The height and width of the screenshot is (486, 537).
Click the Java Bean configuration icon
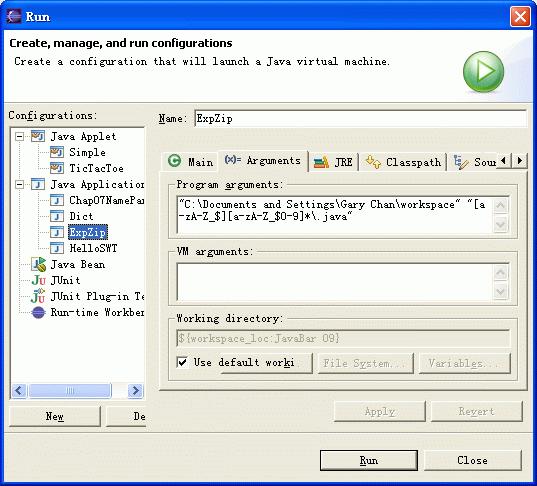38,264
